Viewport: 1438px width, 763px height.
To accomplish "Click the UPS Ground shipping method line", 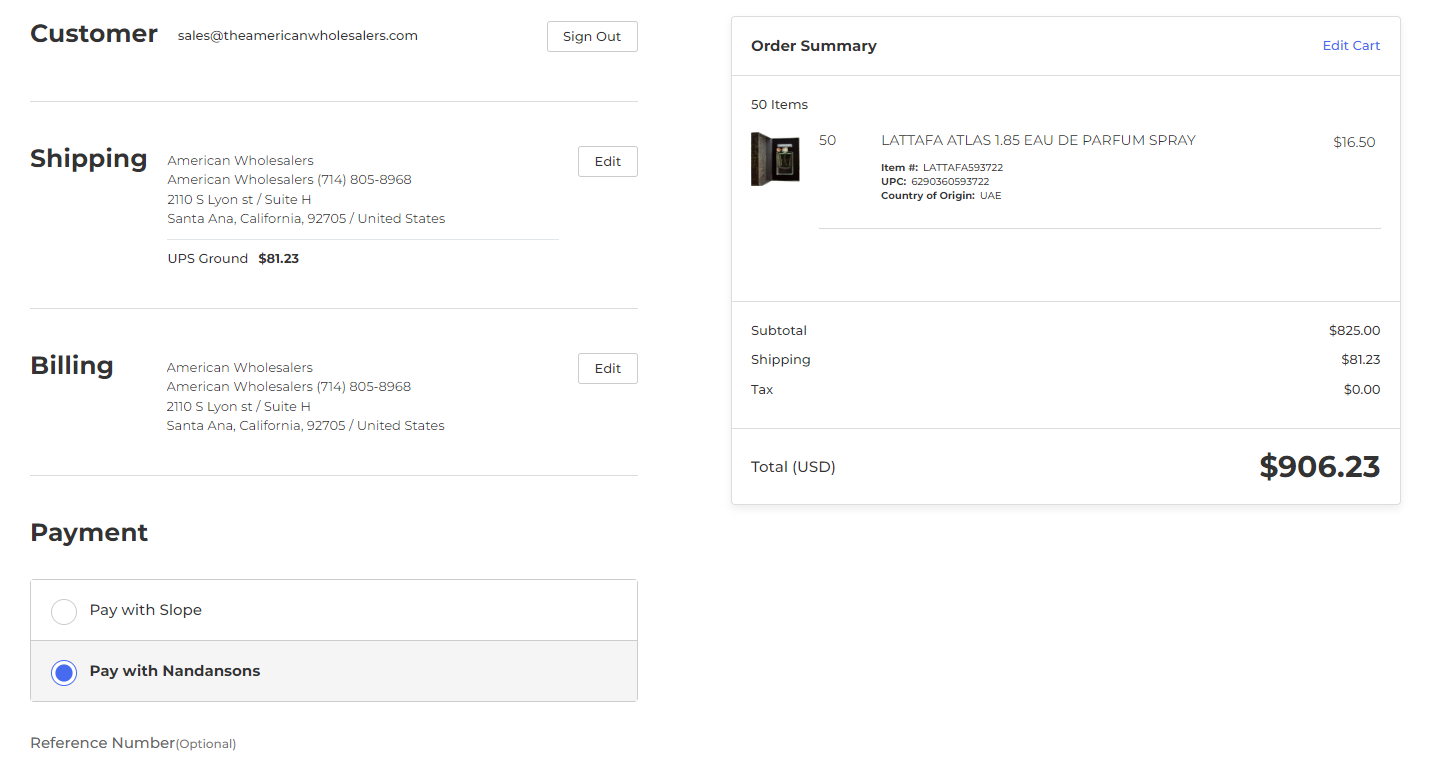I will click(x=233, y=258).
